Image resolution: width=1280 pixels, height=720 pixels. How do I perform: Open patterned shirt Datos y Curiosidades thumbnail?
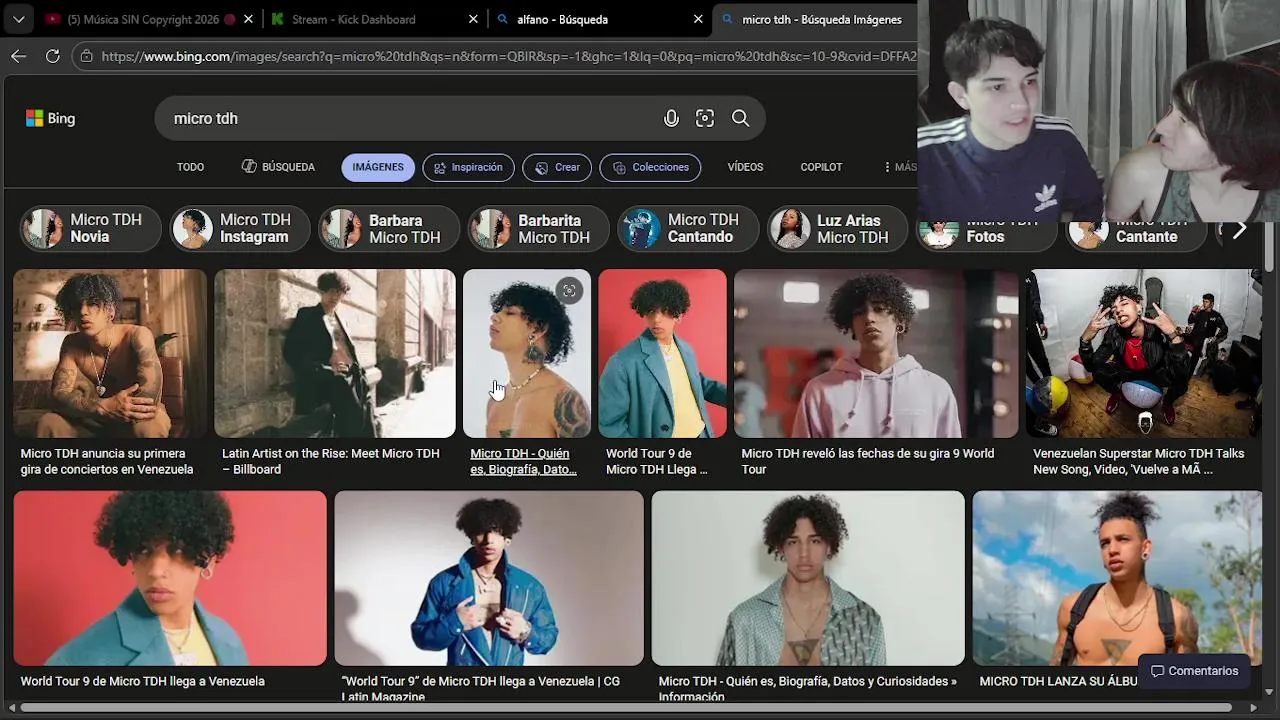(808, 578)
